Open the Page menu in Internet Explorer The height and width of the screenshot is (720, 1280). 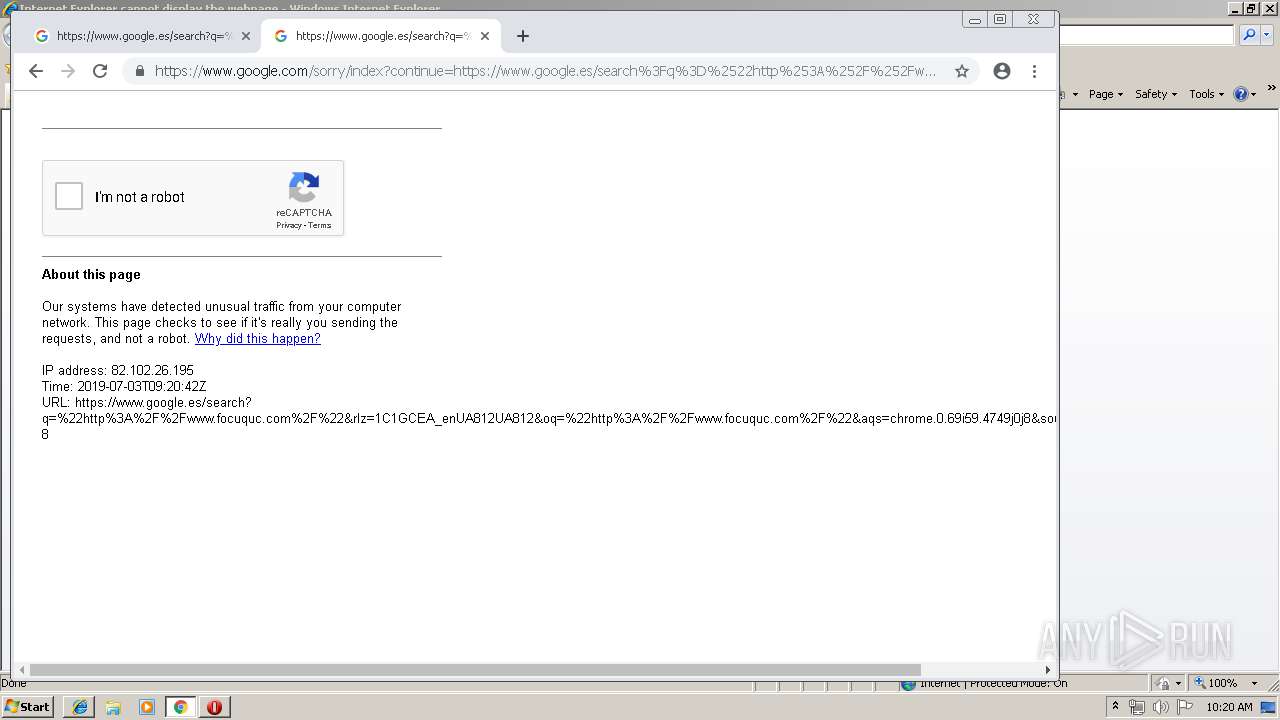pos(1106,94)
